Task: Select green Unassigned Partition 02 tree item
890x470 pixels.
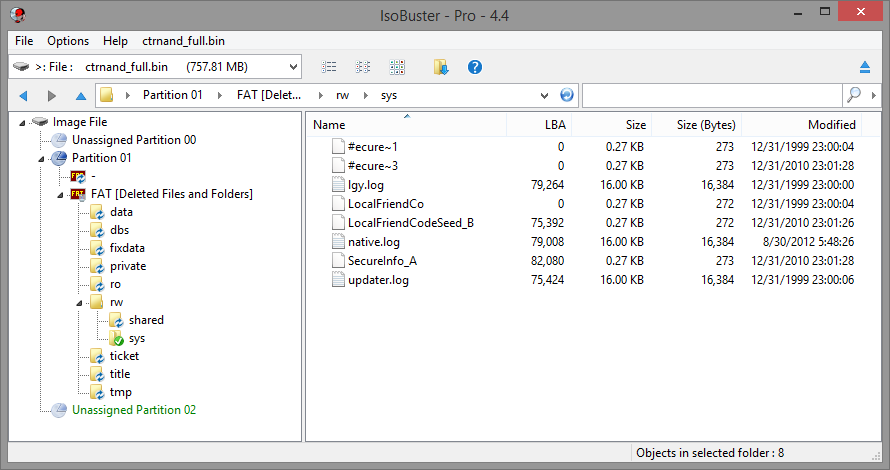Action: pyautogui.click(x=133, y=410)
